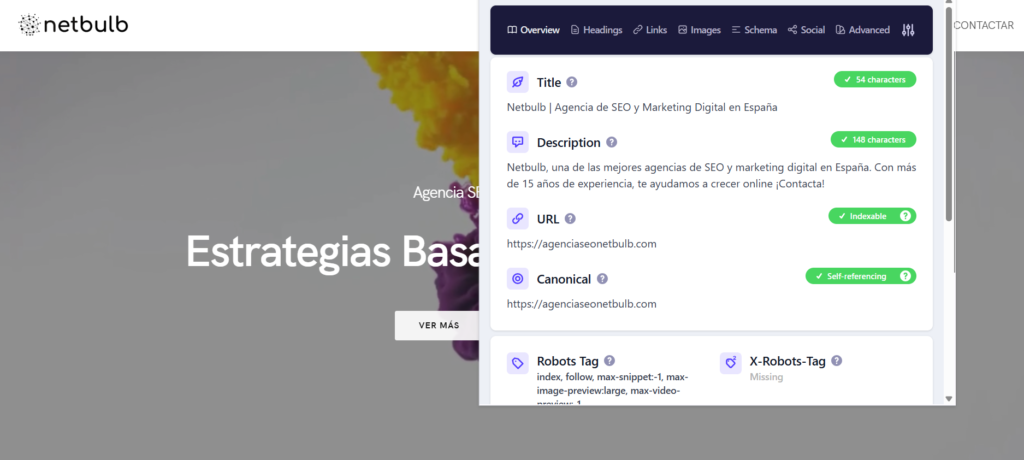Viewport: 1024px width, 460px height.
Task: Click the help icon next to X-Robots-Tag
Action: [x=837, y=361]
